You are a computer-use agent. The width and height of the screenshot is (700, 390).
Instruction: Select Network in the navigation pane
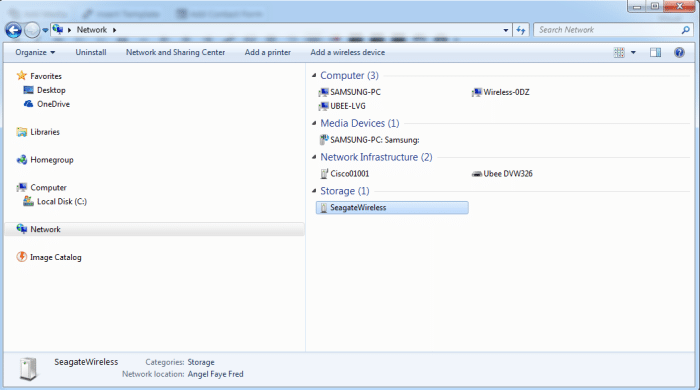click(45, 229)
